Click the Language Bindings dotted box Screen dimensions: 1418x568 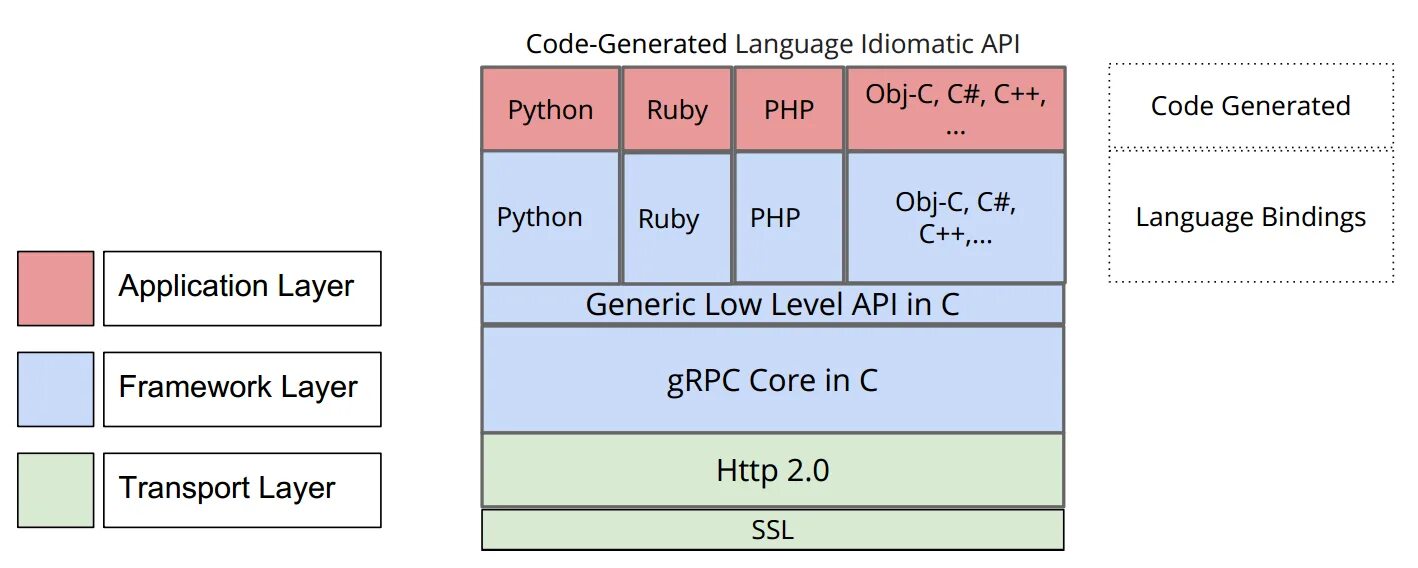[1250, 216]
